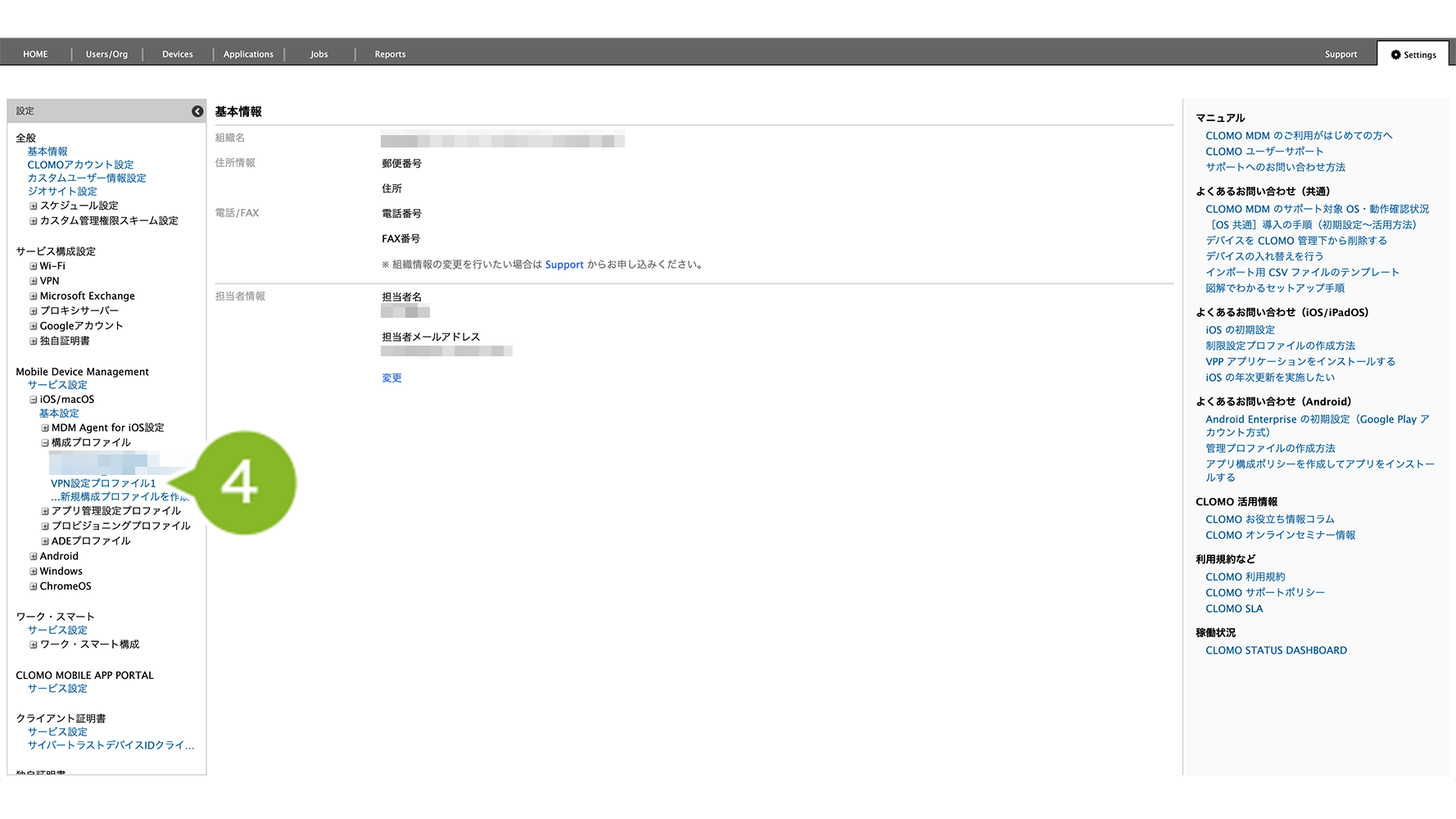Expand Microsoft Exchange settings node
The height and width of the screenshot is (819, 1456).
34,296
